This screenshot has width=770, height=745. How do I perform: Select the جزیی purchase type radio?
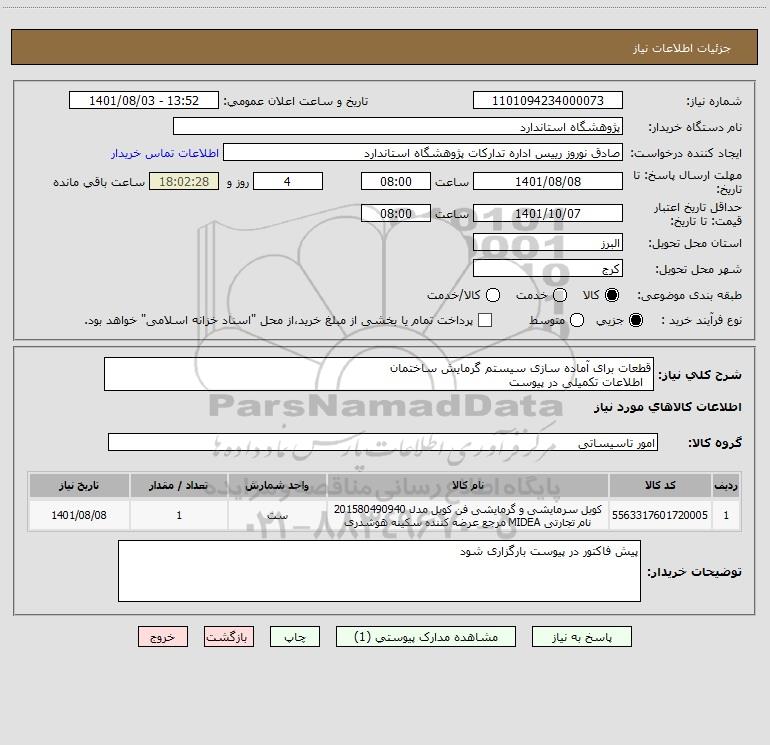coord(636,320)
